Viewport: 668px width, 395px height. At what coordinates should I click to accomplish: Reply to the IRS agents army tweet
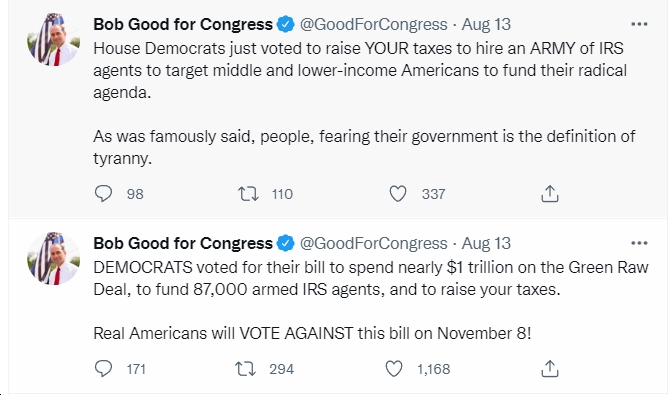coord(104,194)
